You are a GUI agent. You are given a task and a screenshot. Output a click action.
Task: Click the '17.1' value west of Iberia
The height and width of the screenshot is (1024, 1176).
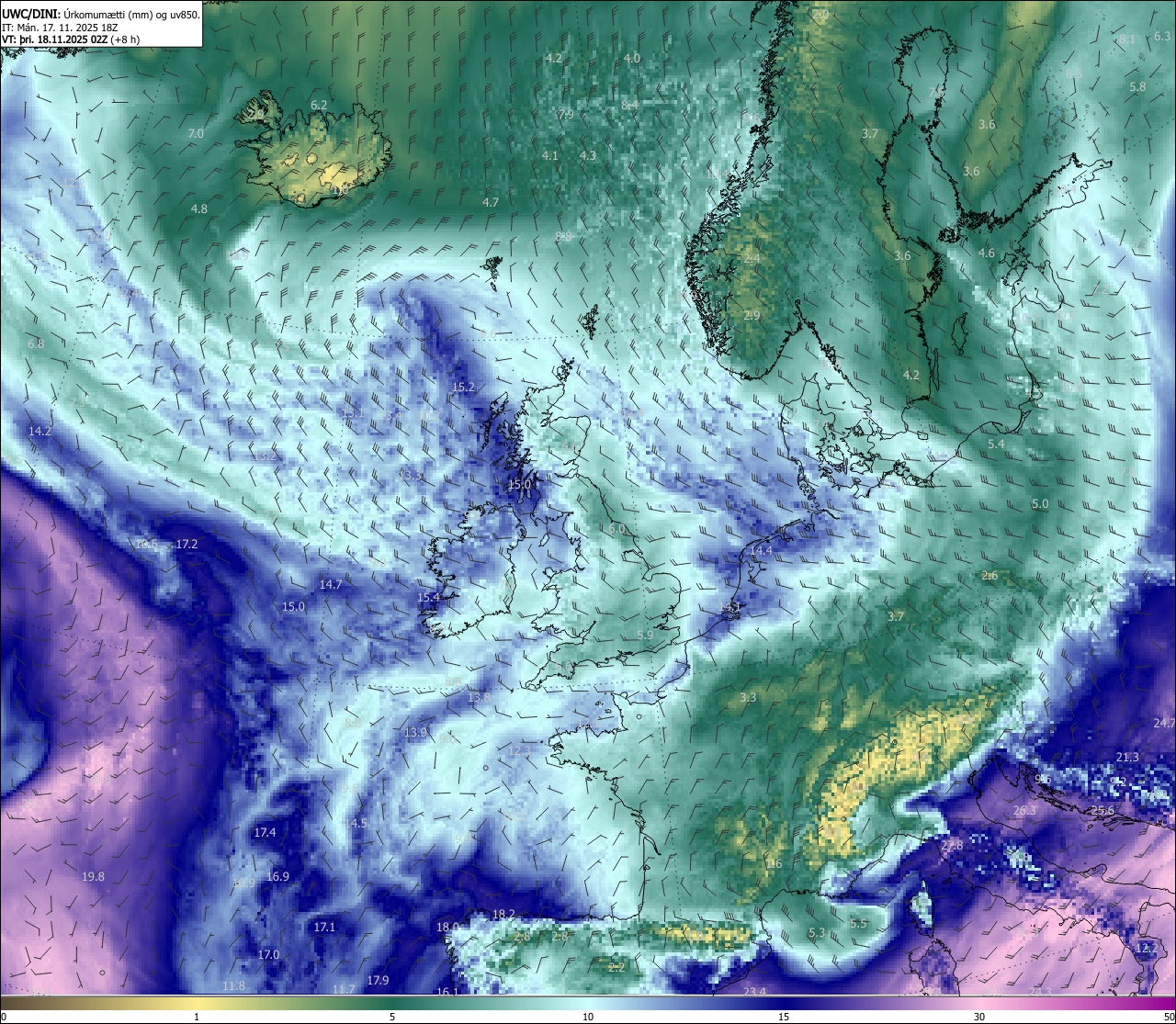pyautogui.click(x=324, y=928)
